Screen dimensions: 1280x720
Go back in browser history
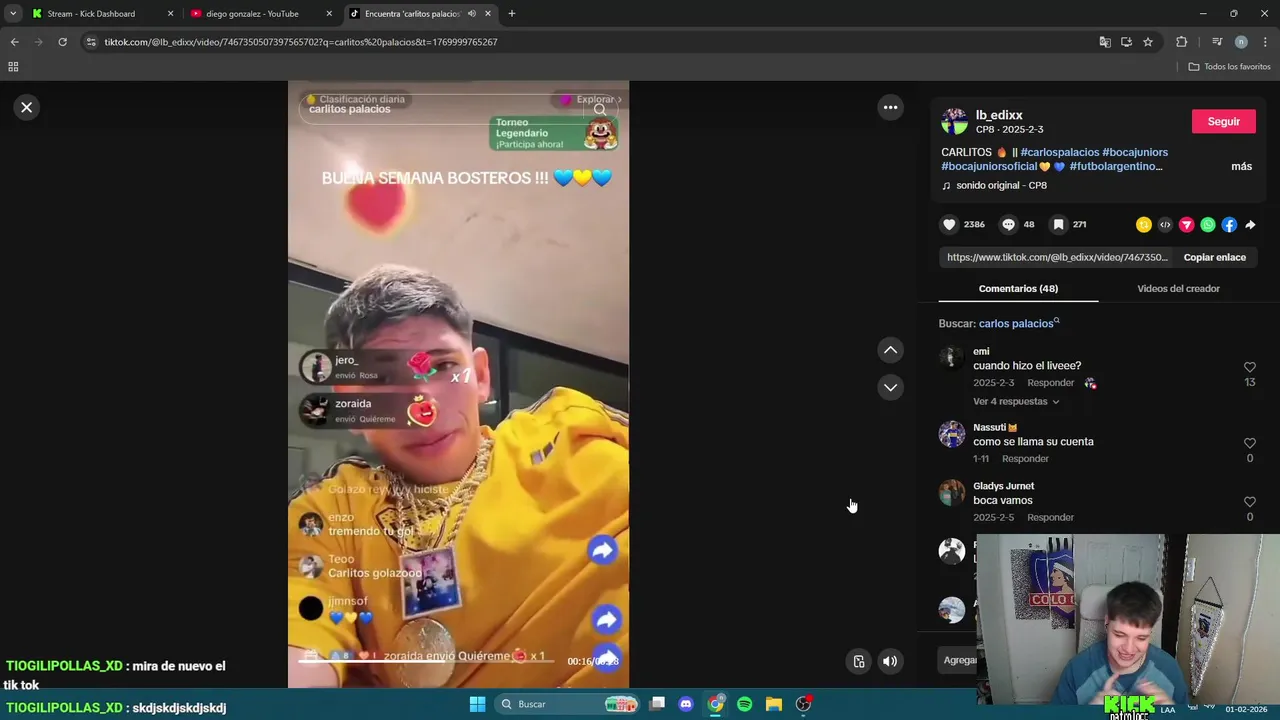tap(14, 42)
